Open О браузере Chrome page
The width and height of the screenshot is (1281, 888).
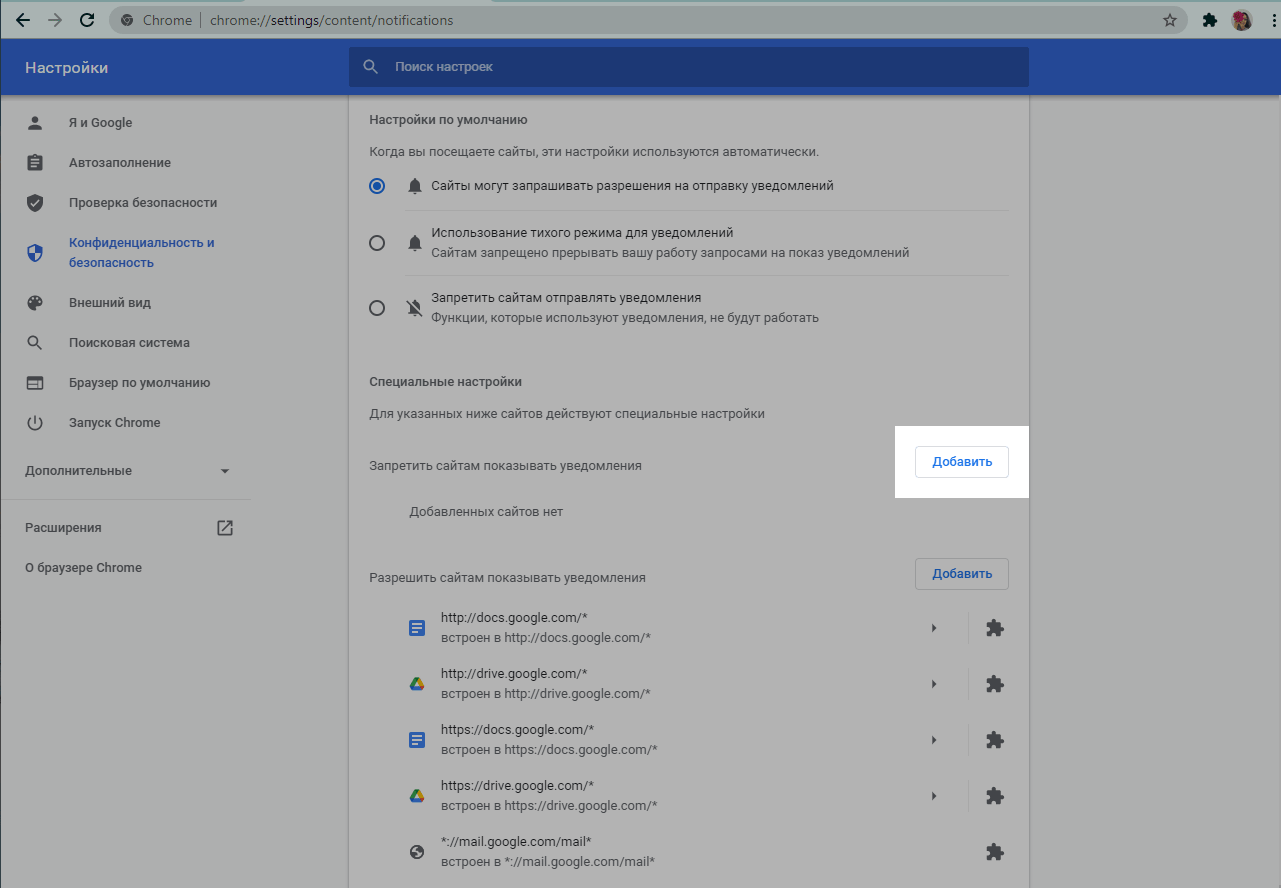pos(83,568)
